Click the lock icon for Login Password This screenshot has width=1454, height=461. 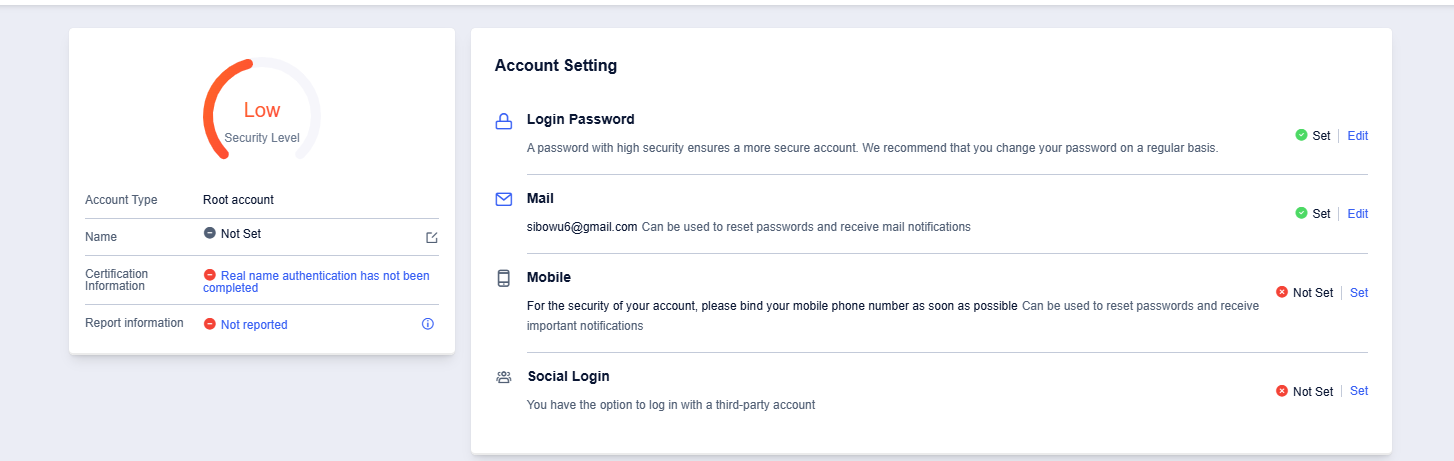pos(504,122)
